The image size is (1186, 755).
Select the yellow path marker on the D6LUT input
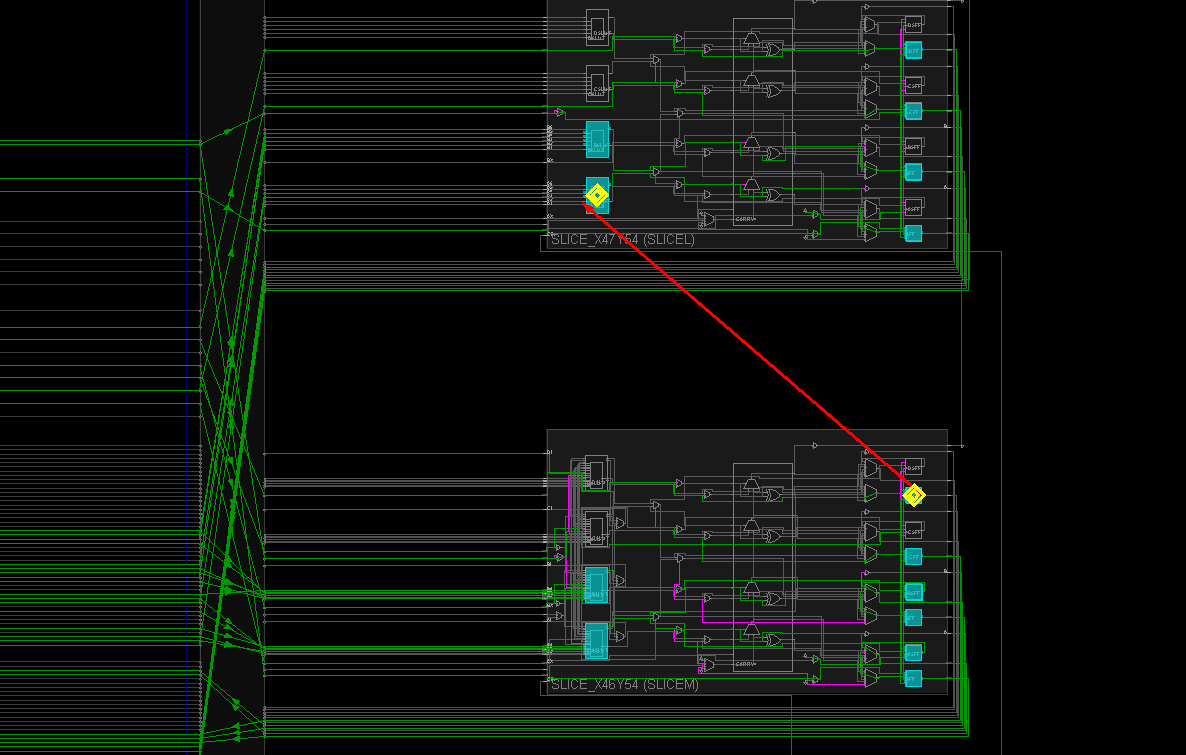click(x=599, y=195)
